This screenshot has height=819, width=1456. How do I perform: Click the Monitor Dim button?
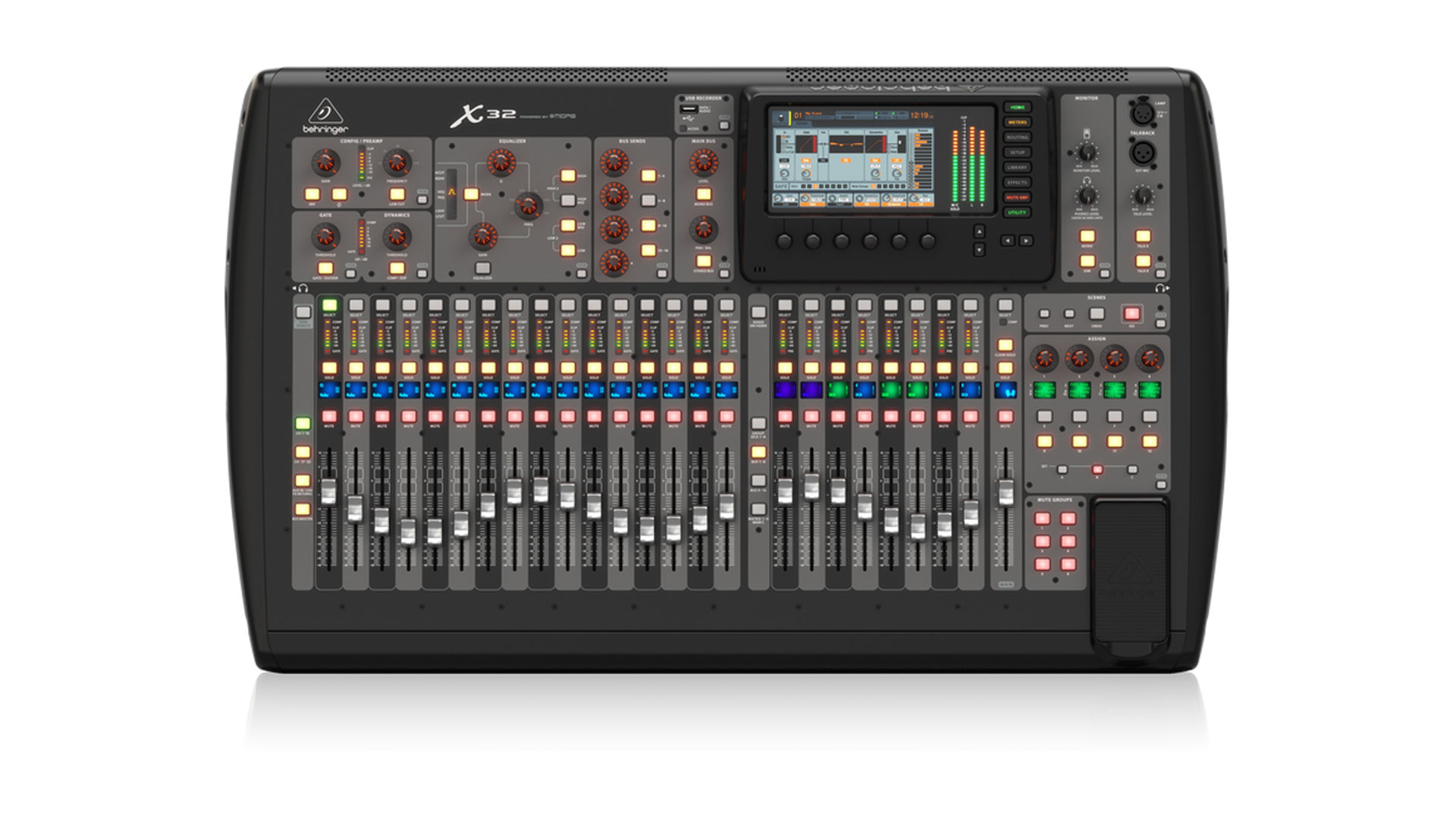click(x=1087, y=261)
